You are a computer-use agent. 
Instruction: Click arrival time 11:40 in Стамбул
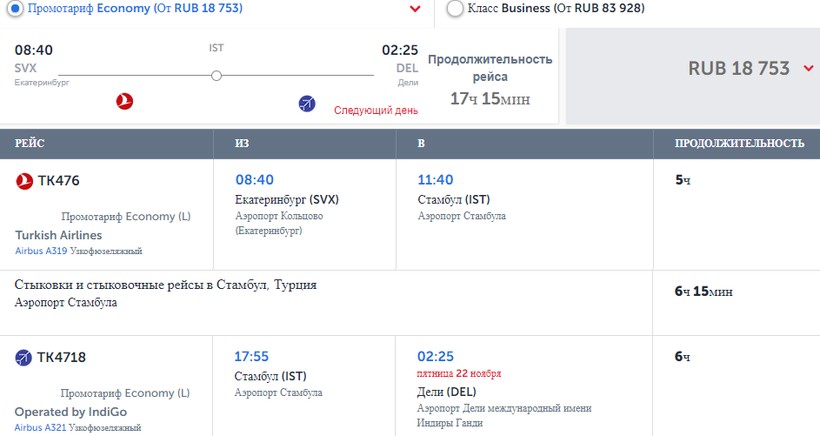435,180
